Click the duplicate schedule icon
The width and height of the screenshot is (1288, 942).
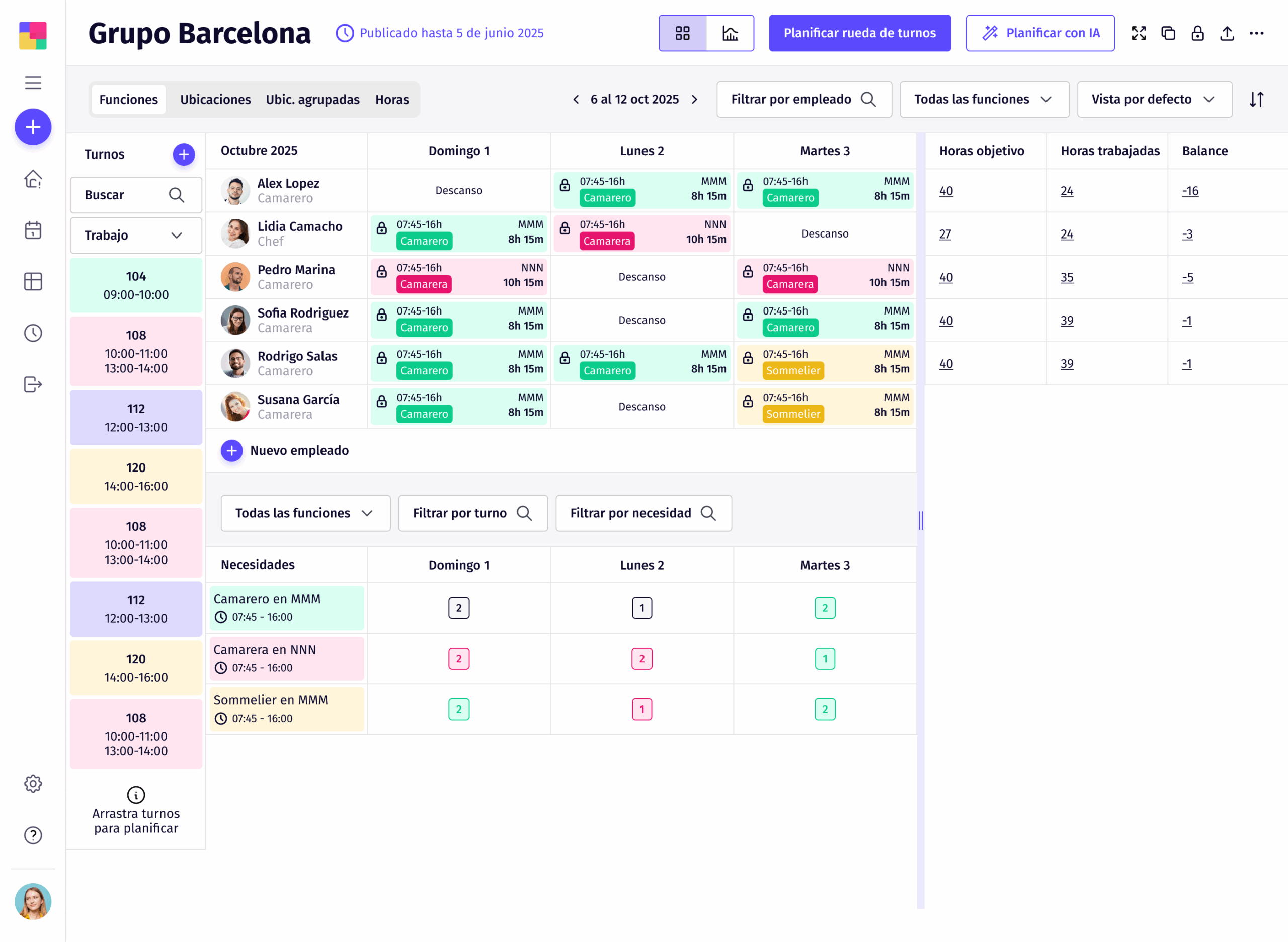click(1168, 33)
